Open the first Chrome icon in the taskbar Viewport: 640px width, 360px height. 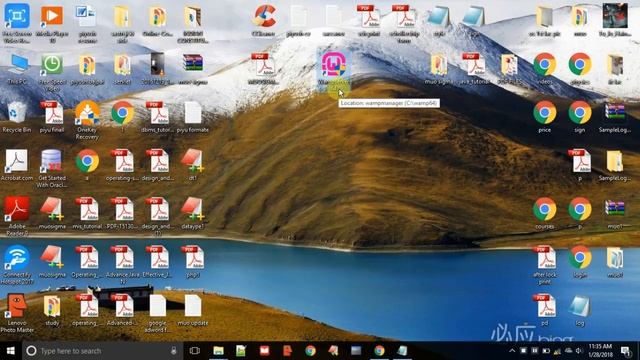[310, 351]
